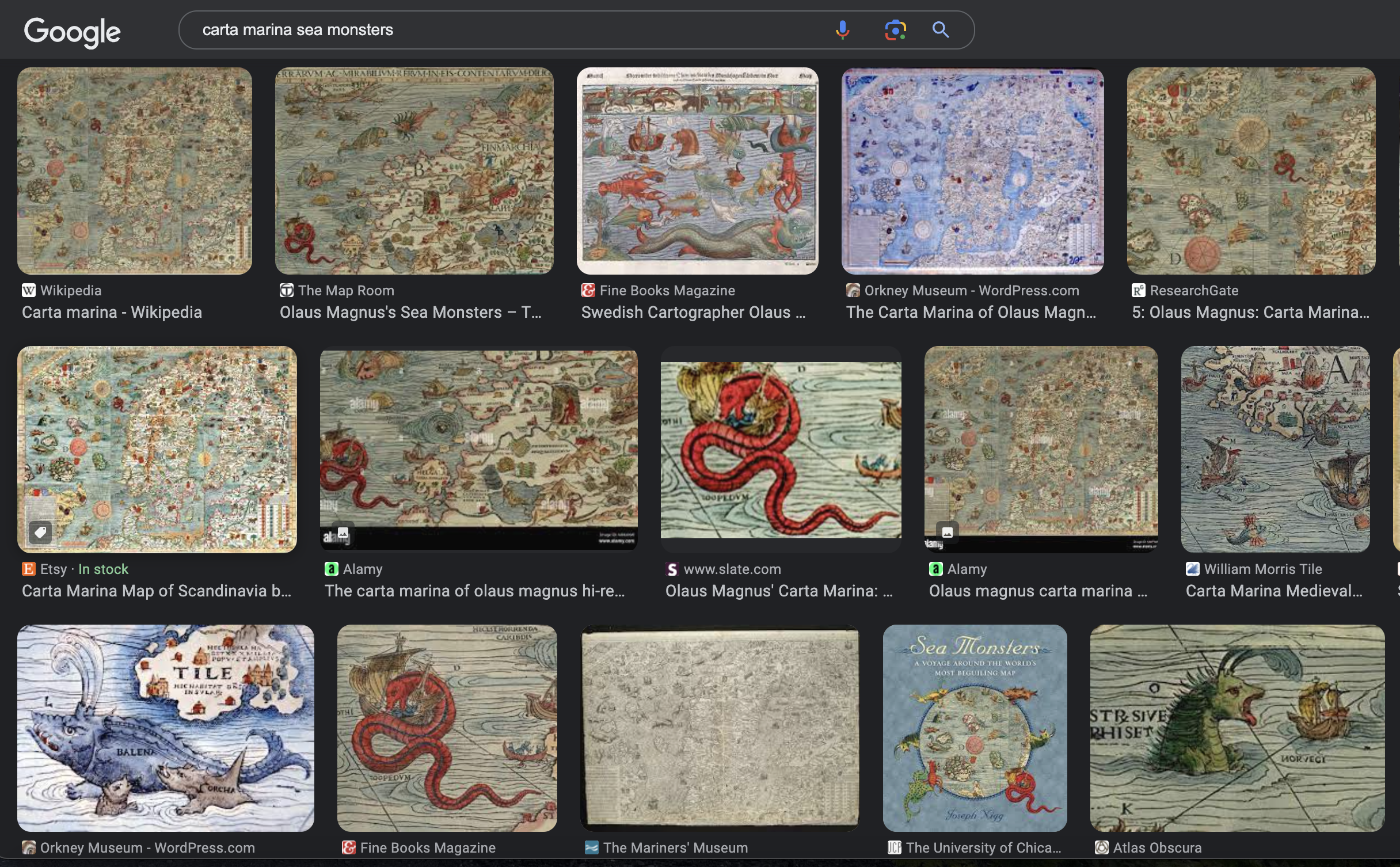Click the voice search microphone icon
This screenshot has height=867, width=1400.
pyautogui.click(x=842, y=29)
